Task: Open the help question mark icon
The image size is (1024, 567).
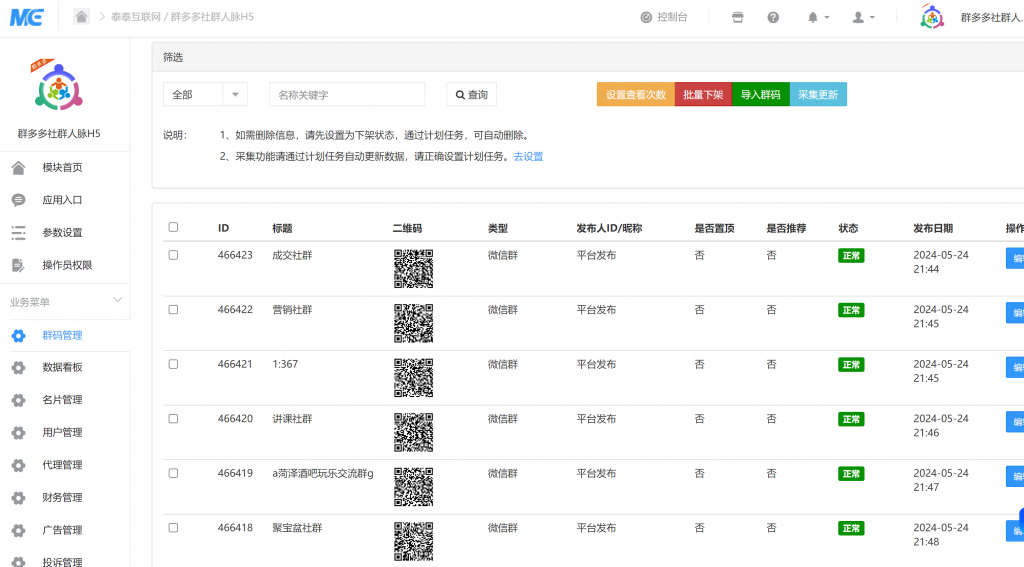Action: 773,17
